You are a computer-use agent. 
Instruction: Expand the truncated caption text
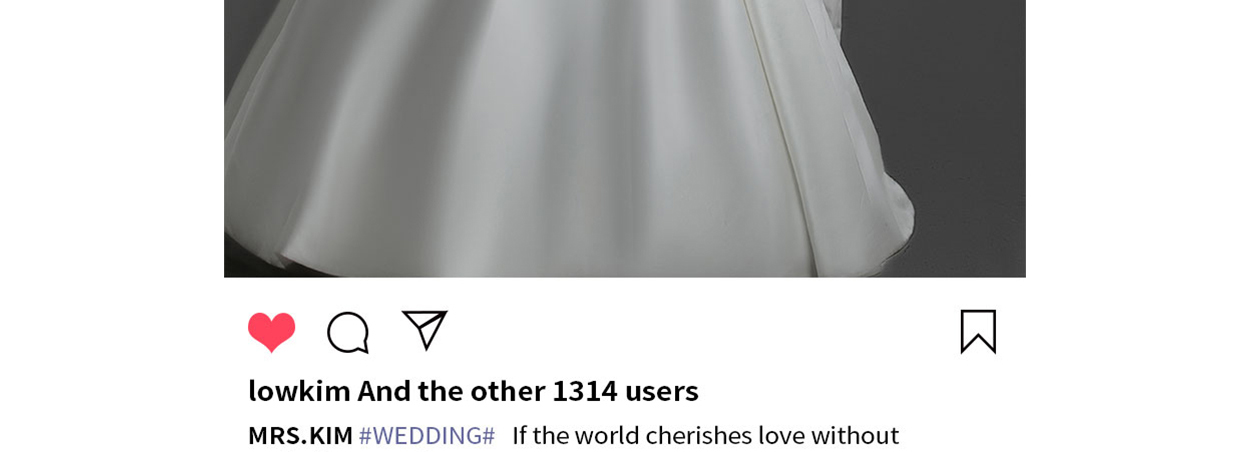point(705,435)
